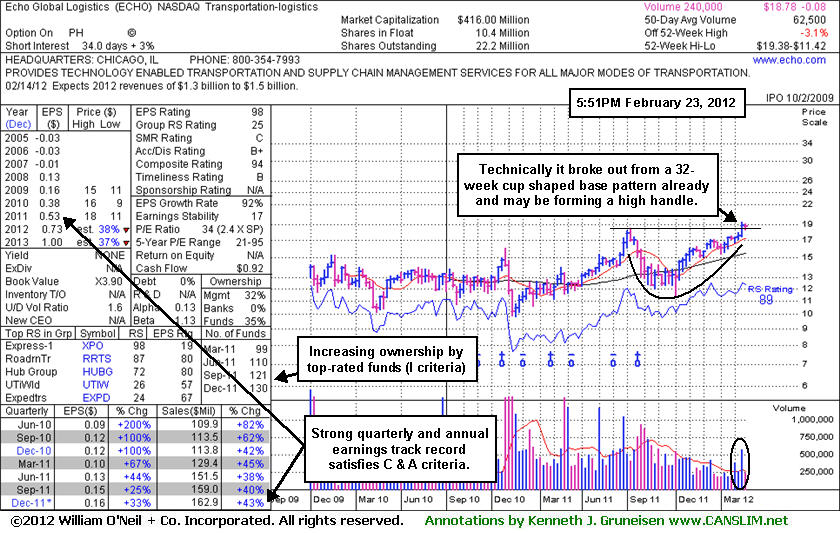The height and width of the screenshot is (533, 840).
Task: Select the RRTS ticker symbol
Action: tap(97, 359)
